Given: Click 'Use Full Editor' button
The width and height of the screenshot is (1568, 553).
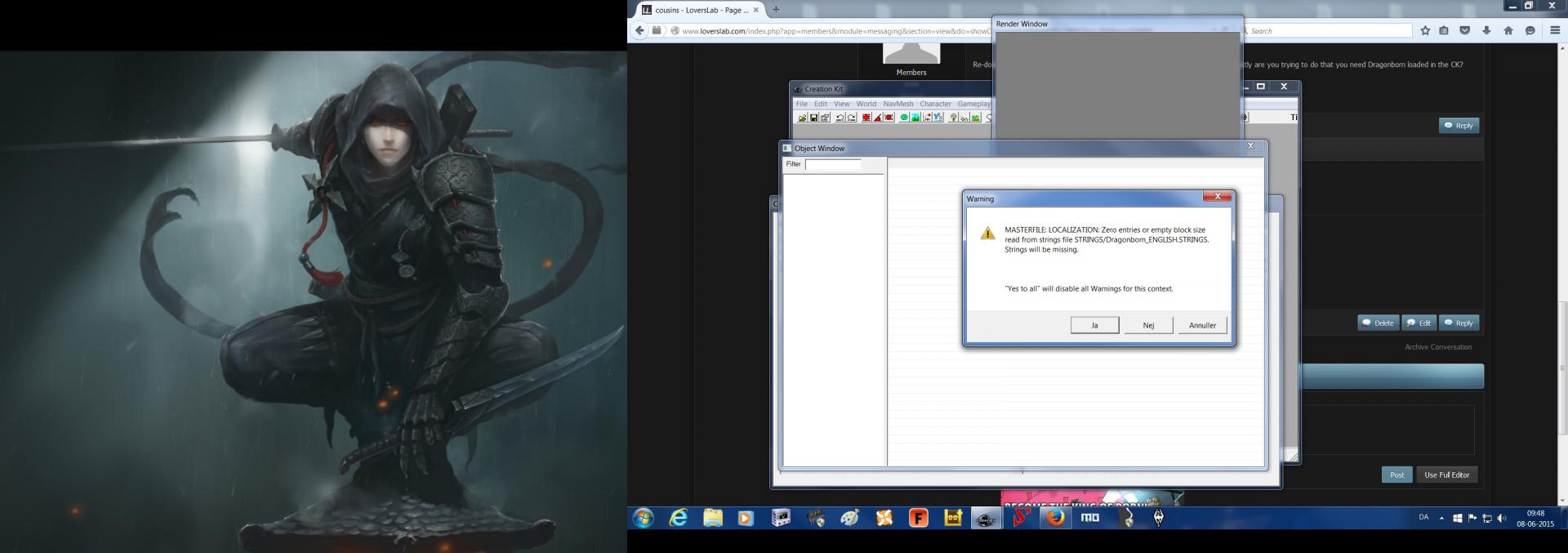Looking at the screenshot, I should 1447,475.
